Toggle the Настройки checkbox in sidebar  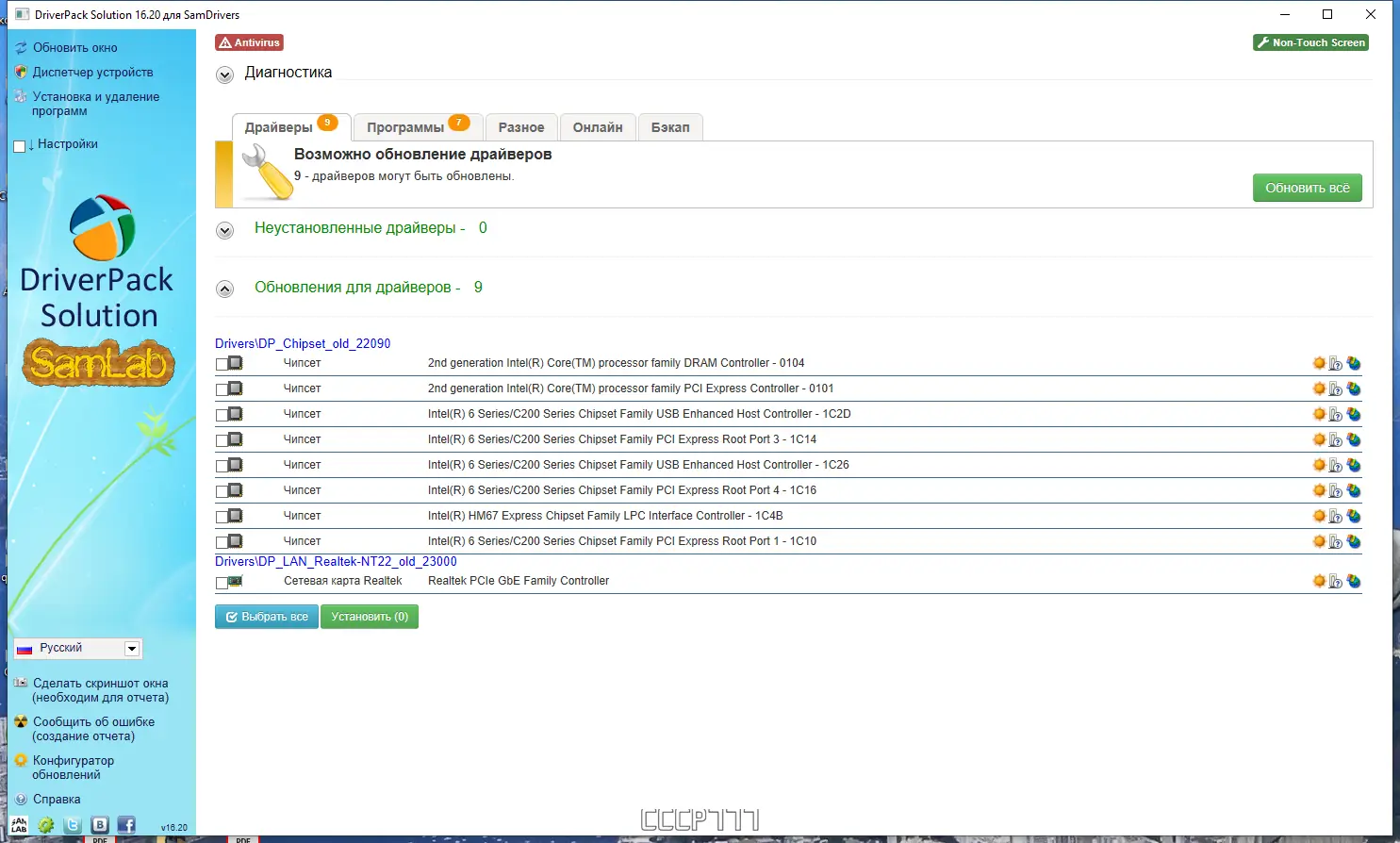pos(20,146)
